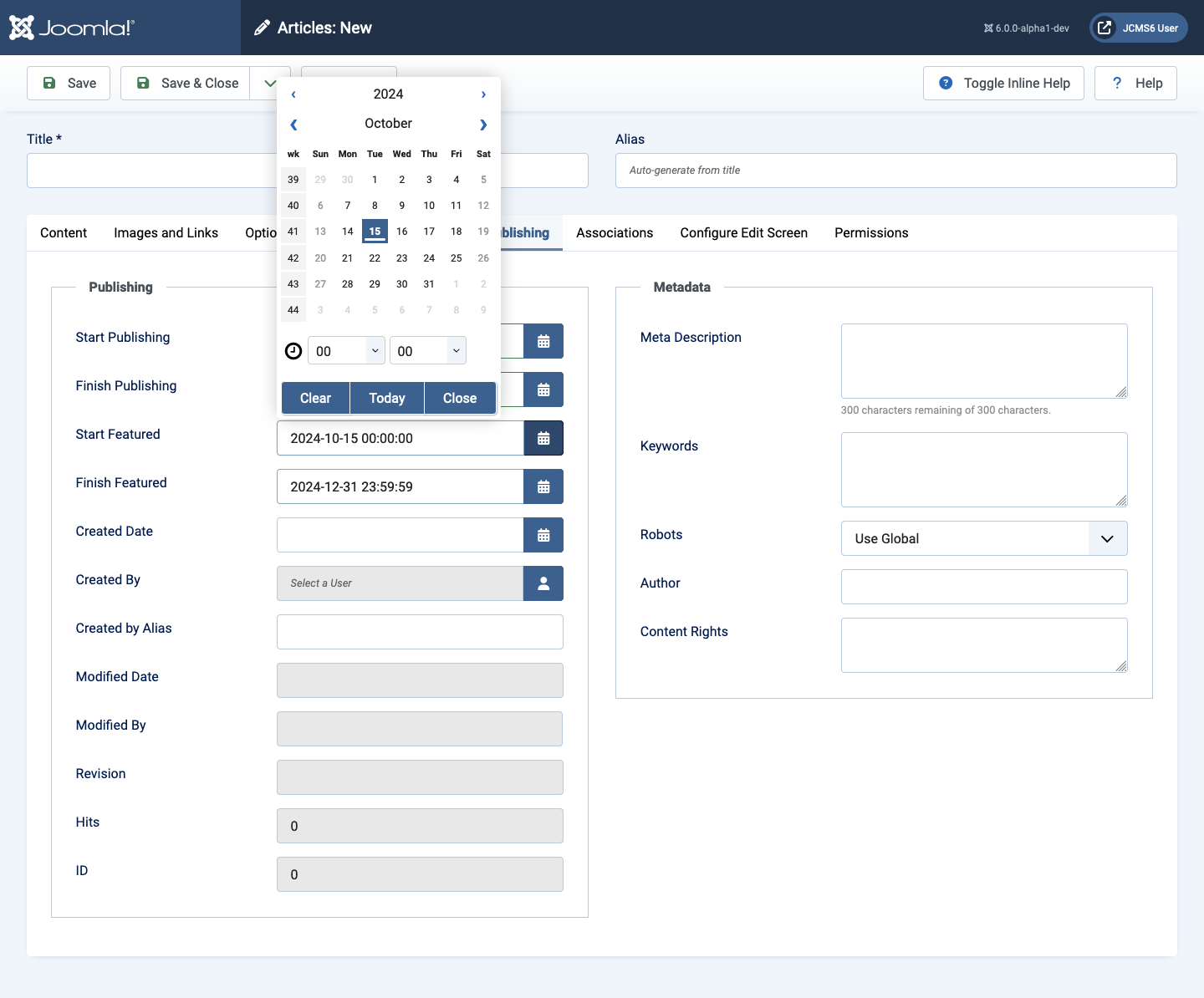Screen dimensions: 1204x998
Task: Open the Start Publishing calendar picker
Action: click(543, 341)
